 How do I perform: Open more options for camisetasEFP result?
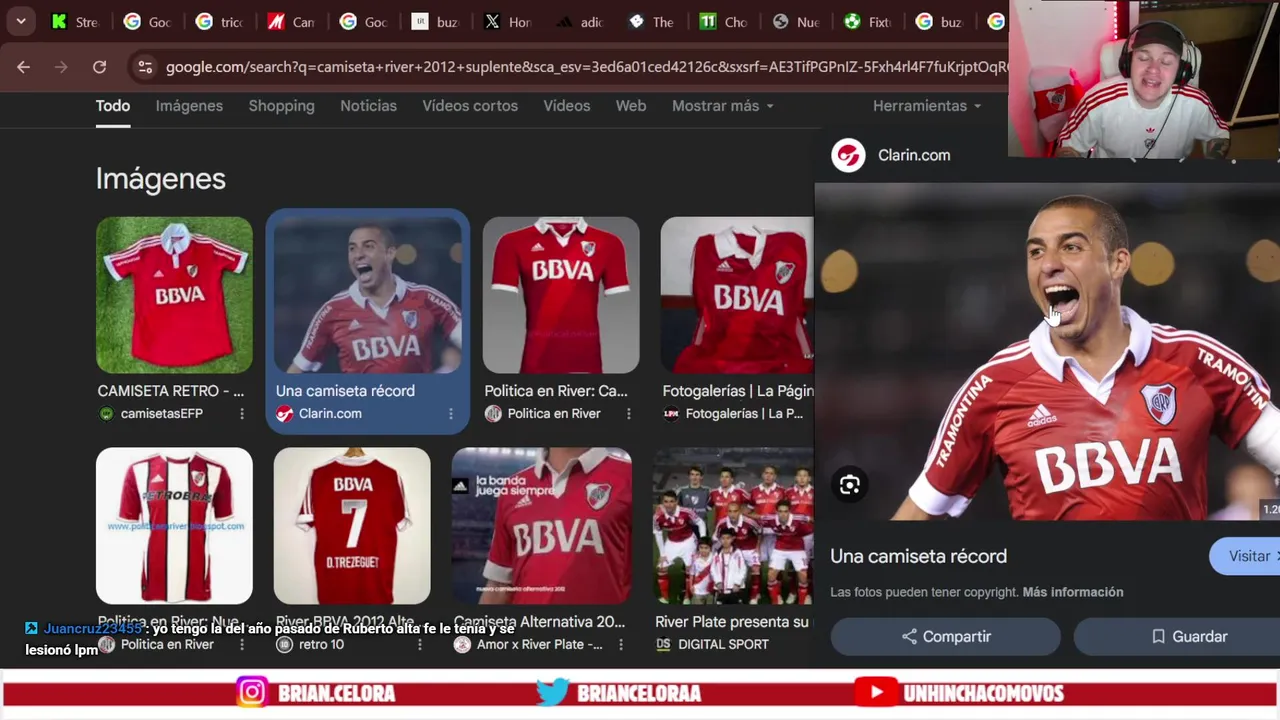[x=241, y=414]
